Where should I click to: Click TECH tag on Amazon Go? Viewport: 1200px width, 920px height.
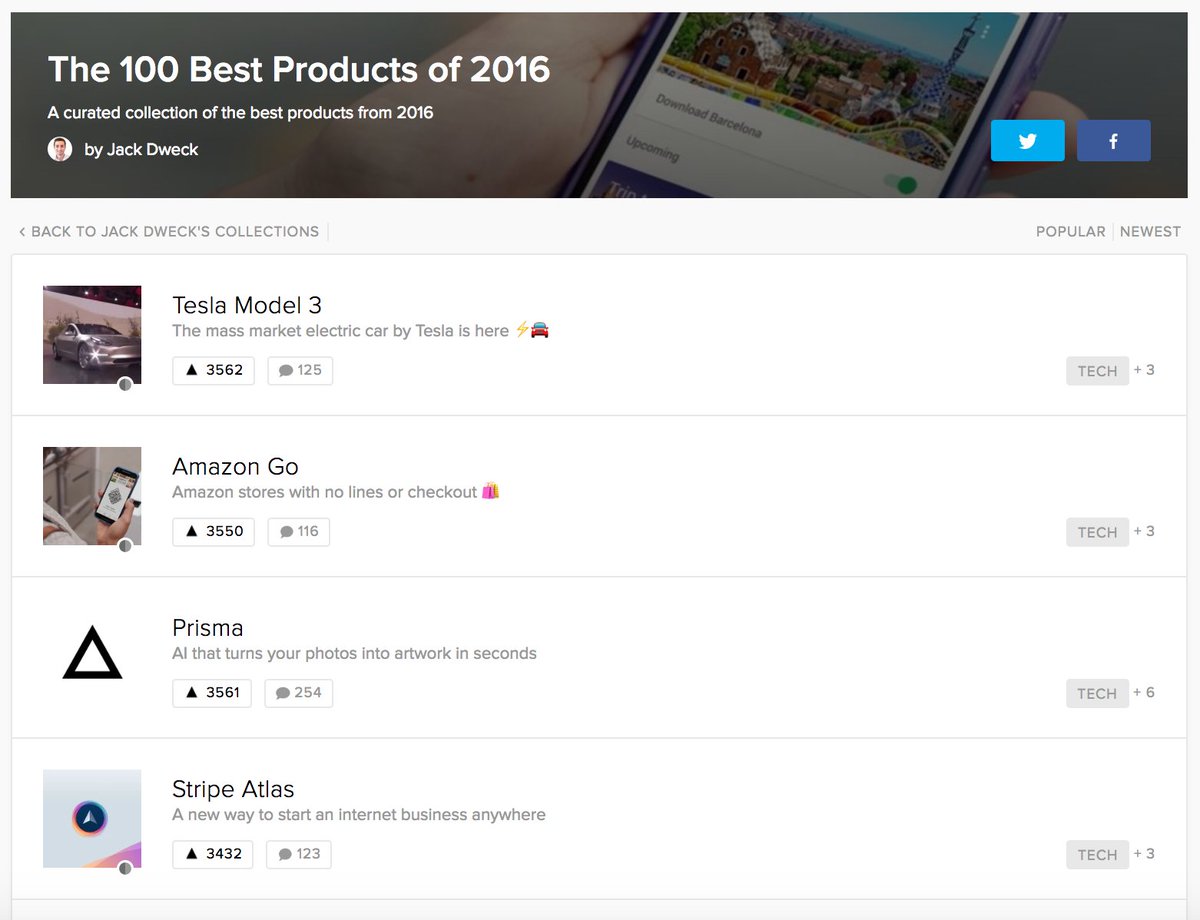click(x=1097, y=532)
